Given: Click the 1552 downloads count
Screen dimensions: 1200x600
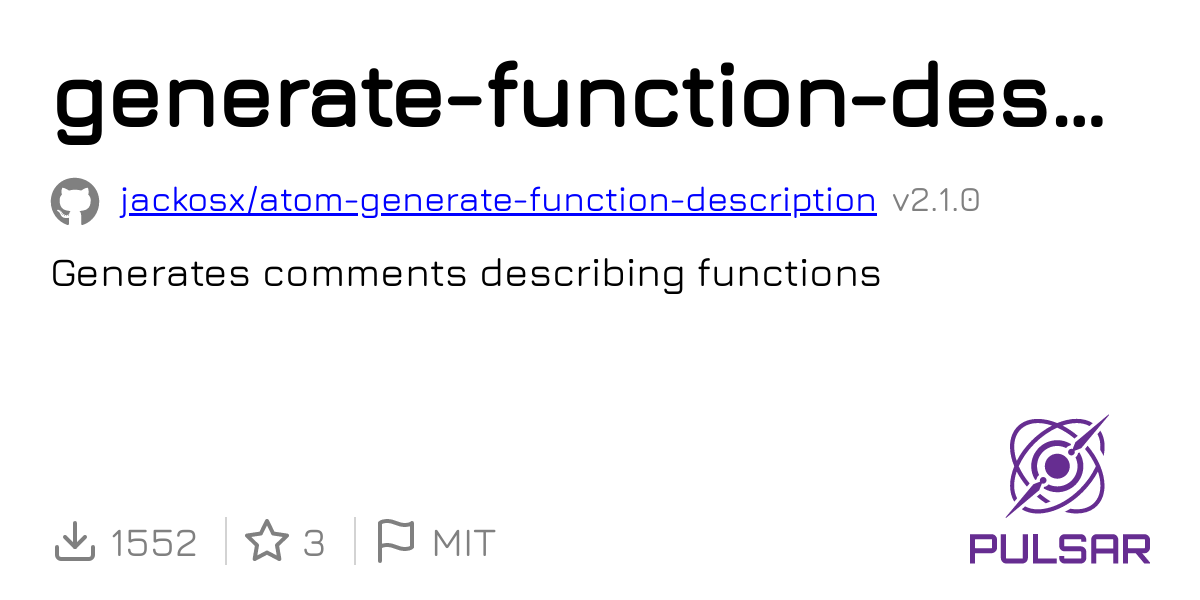Looking at the screenshot, I should [154, 543].
